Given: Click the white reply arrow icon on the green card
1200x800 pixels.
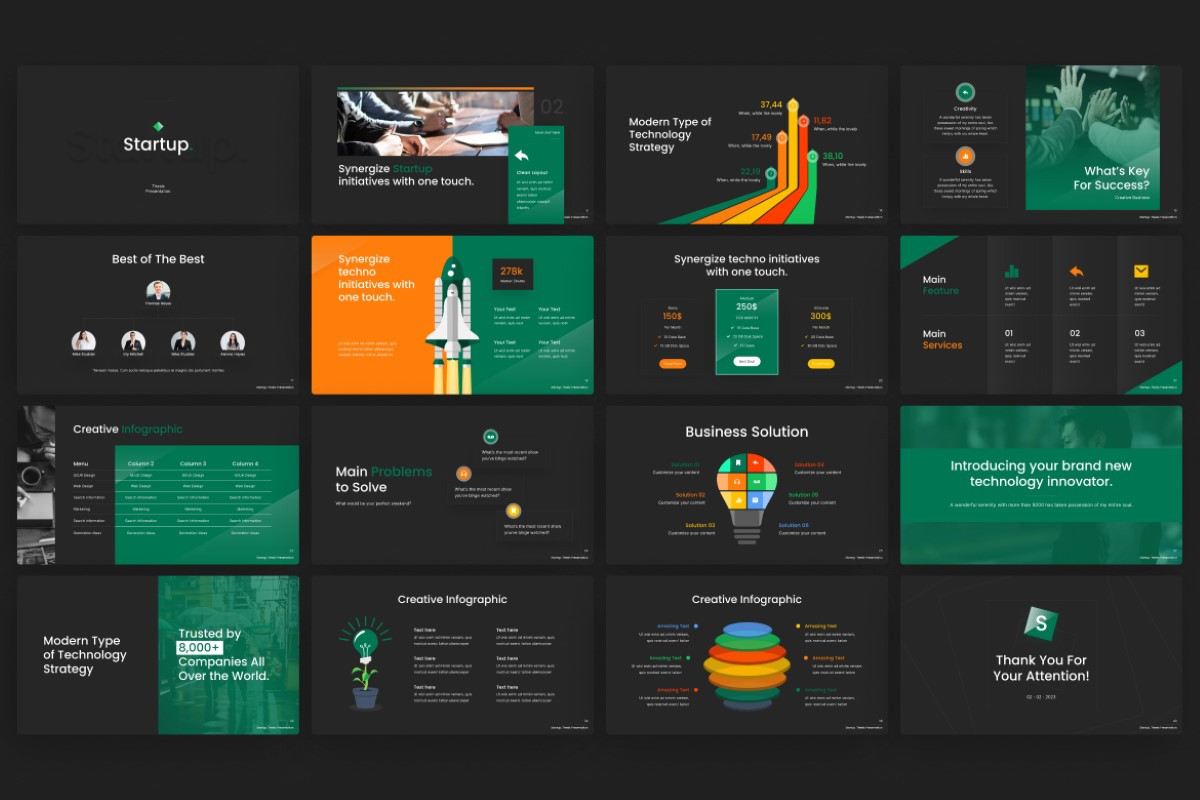Looking at the screenshot, I should pyautogui.click(x=521, y=155).
